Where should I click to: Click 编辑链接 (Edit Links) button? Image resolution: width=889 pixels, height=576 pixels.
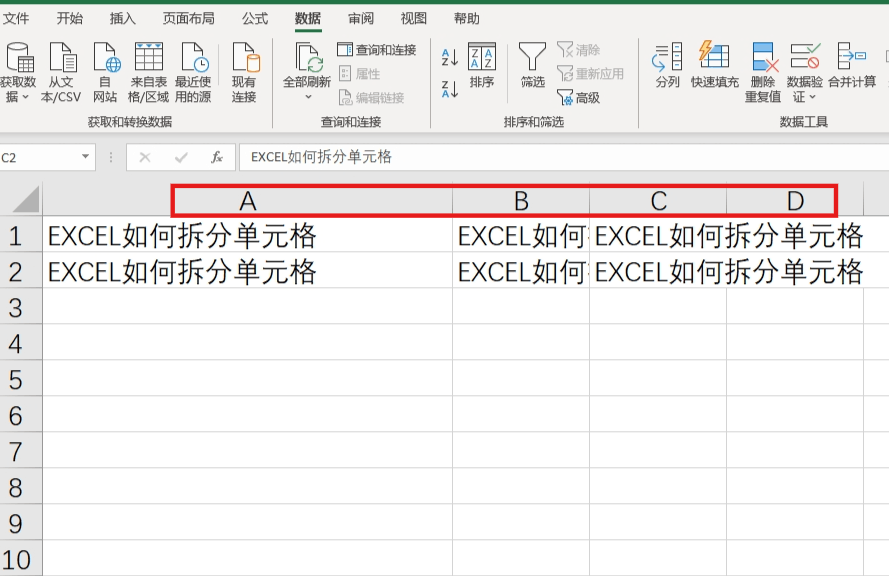click(371, 98)
